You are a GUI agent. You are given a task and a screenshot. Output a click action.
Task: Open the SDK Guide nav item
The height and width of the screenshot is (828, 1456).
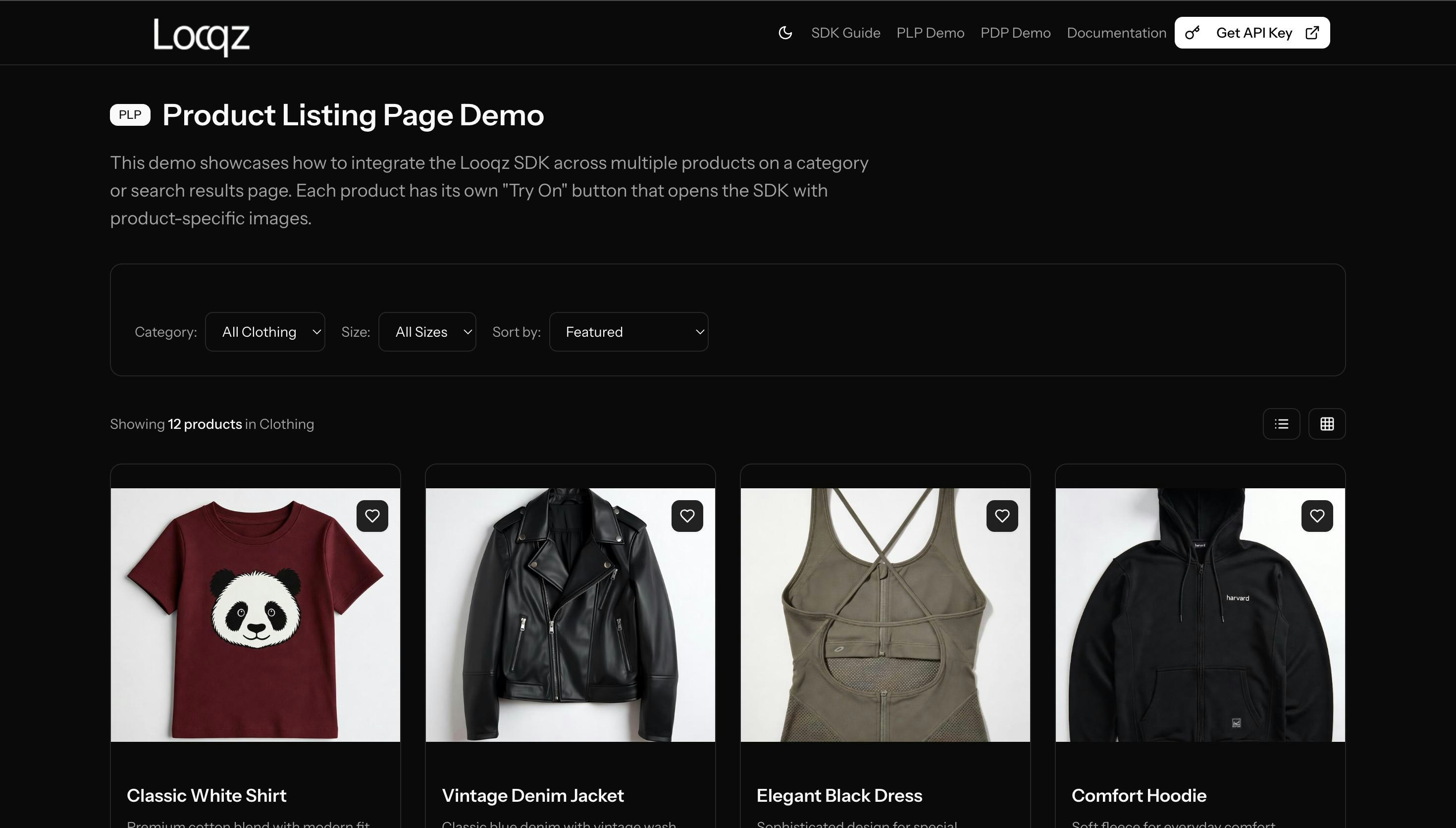845,33
